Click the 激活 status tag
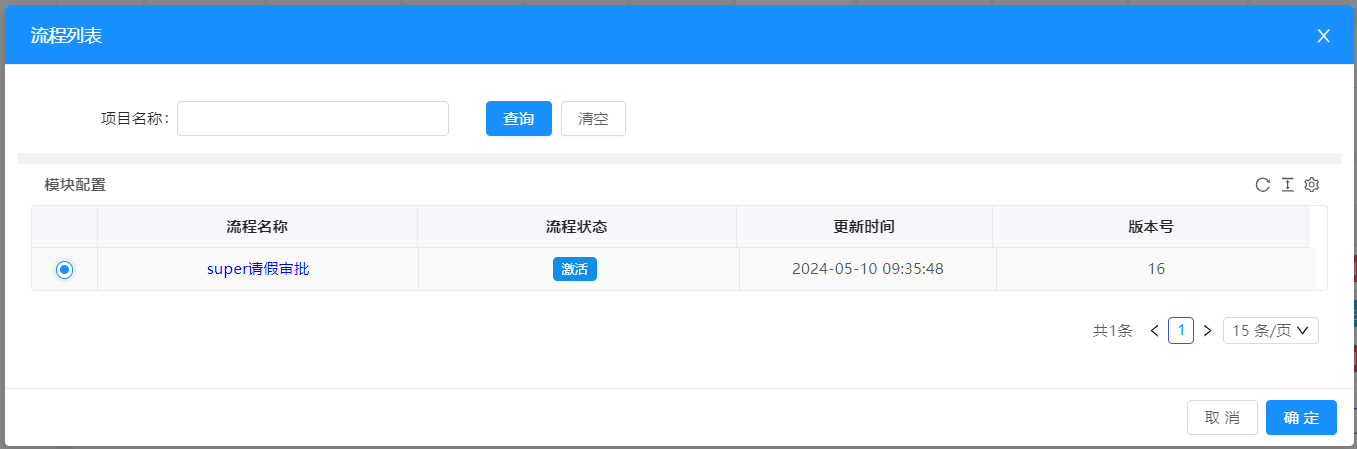The image size is (1357, 449). (x=575, y=269)
